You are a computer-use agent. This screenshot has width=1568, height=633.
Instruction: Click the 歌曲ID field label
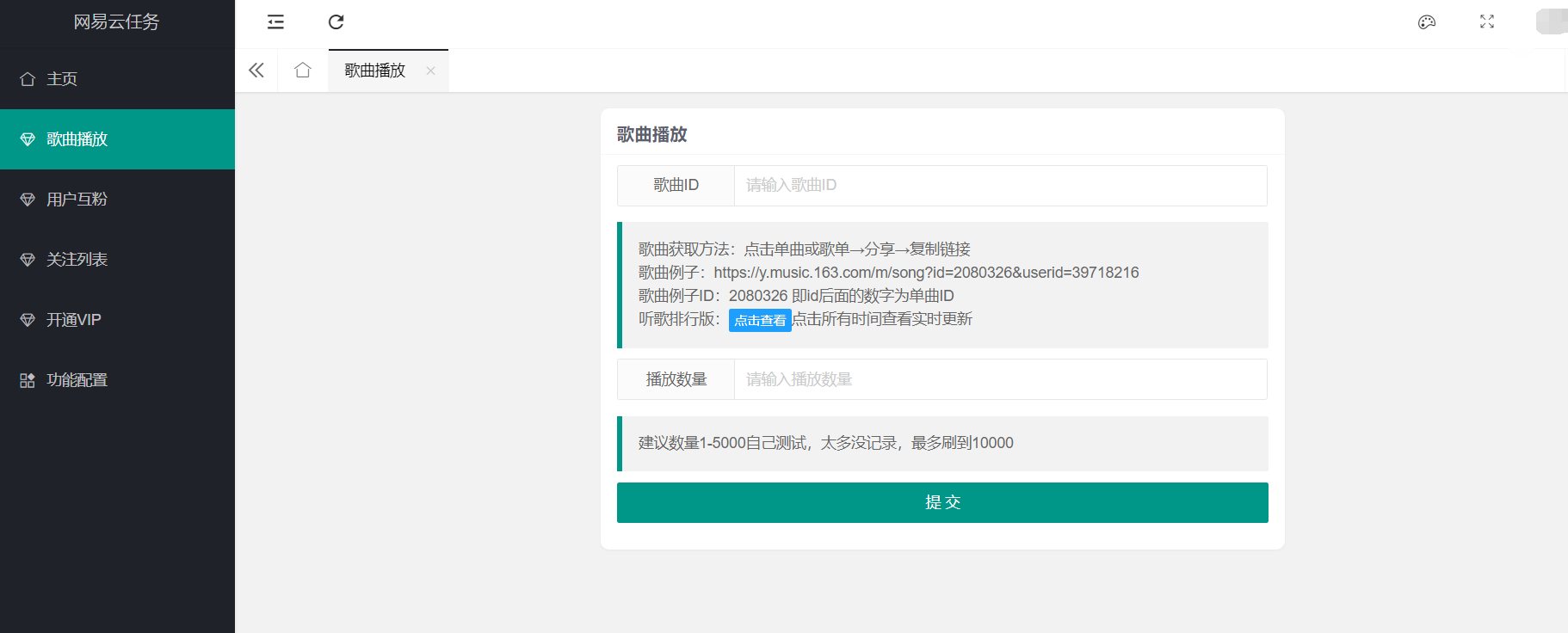[x=676, y=186]
